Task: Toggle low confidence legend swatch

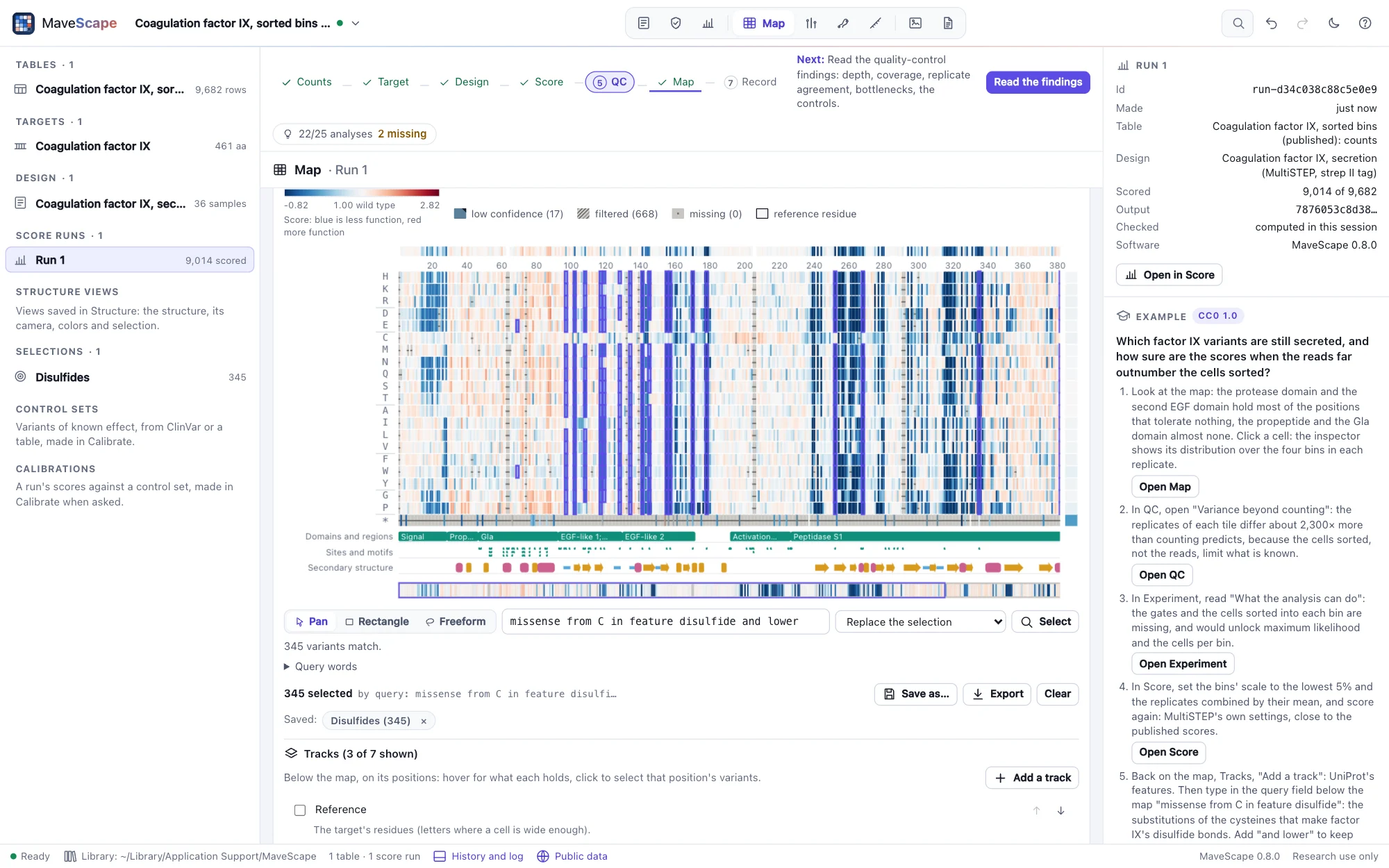Action: (460, 214)
